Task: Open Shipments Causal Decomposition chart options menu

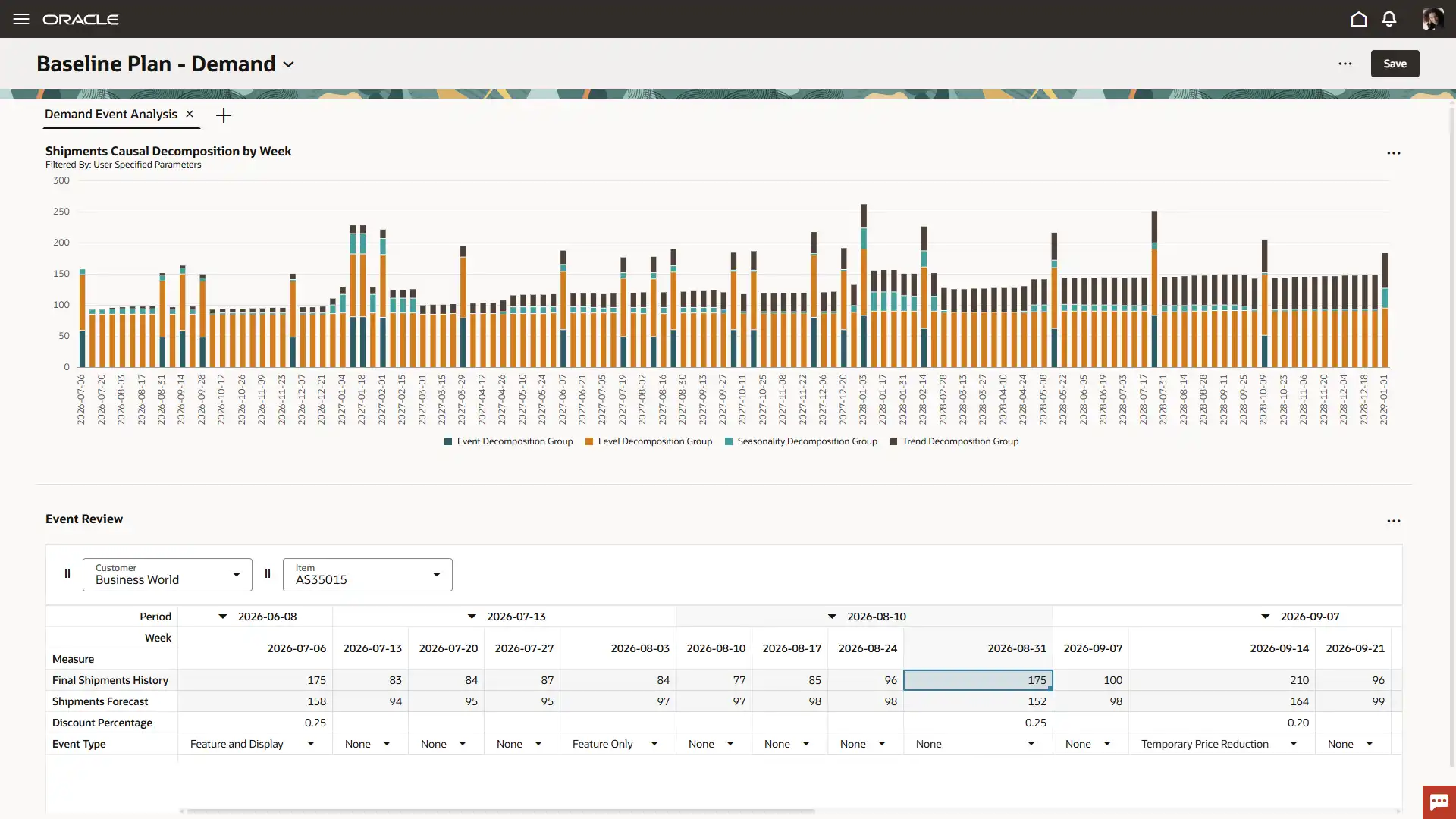Action: [x=1394, y=153]
